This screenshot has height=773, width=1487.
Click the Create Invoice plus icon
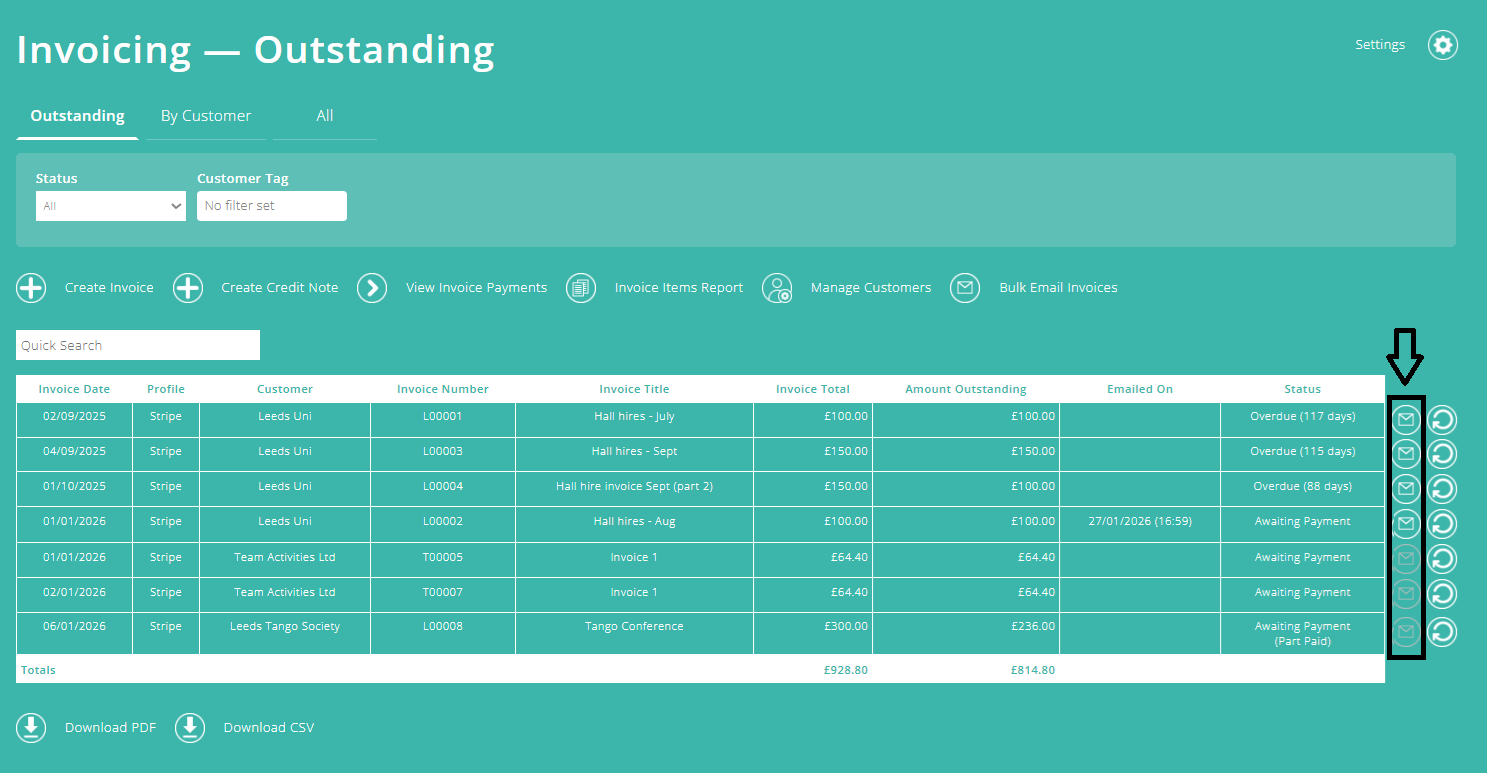pos(31,288)
